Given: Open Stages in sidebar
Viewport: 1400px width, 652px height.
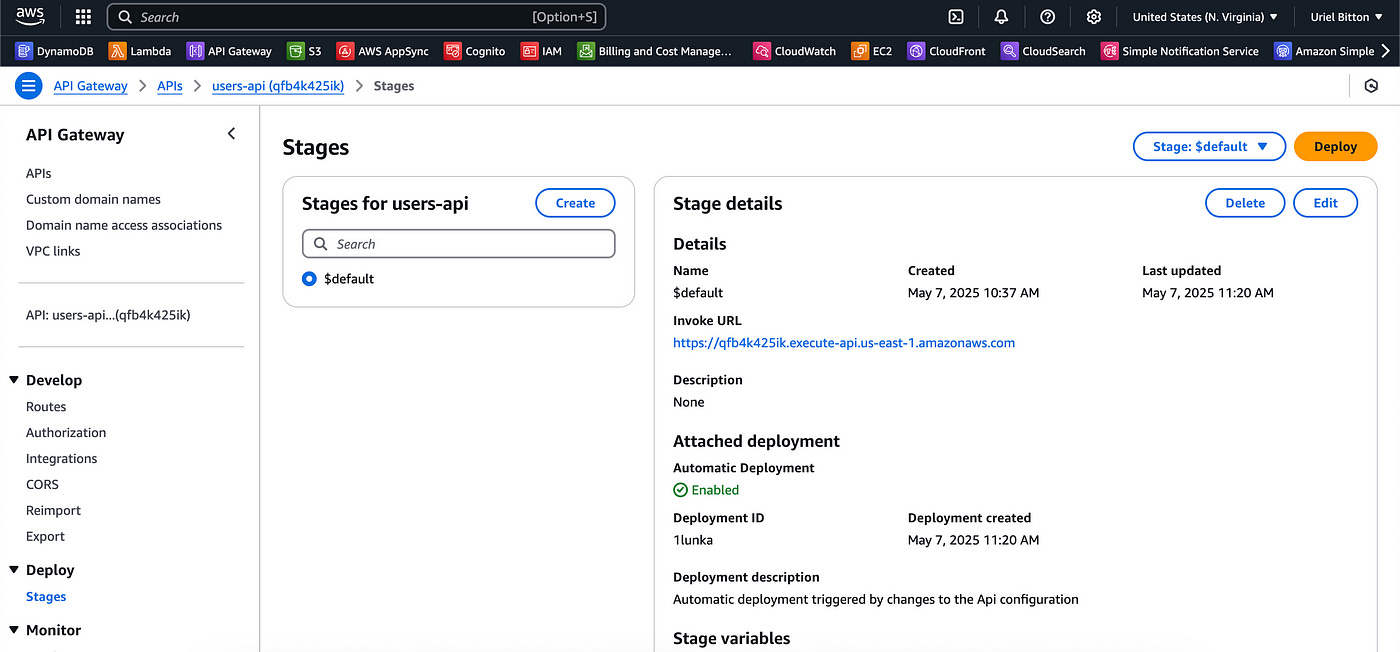Looking at the screenshot, I should (46, 597).
